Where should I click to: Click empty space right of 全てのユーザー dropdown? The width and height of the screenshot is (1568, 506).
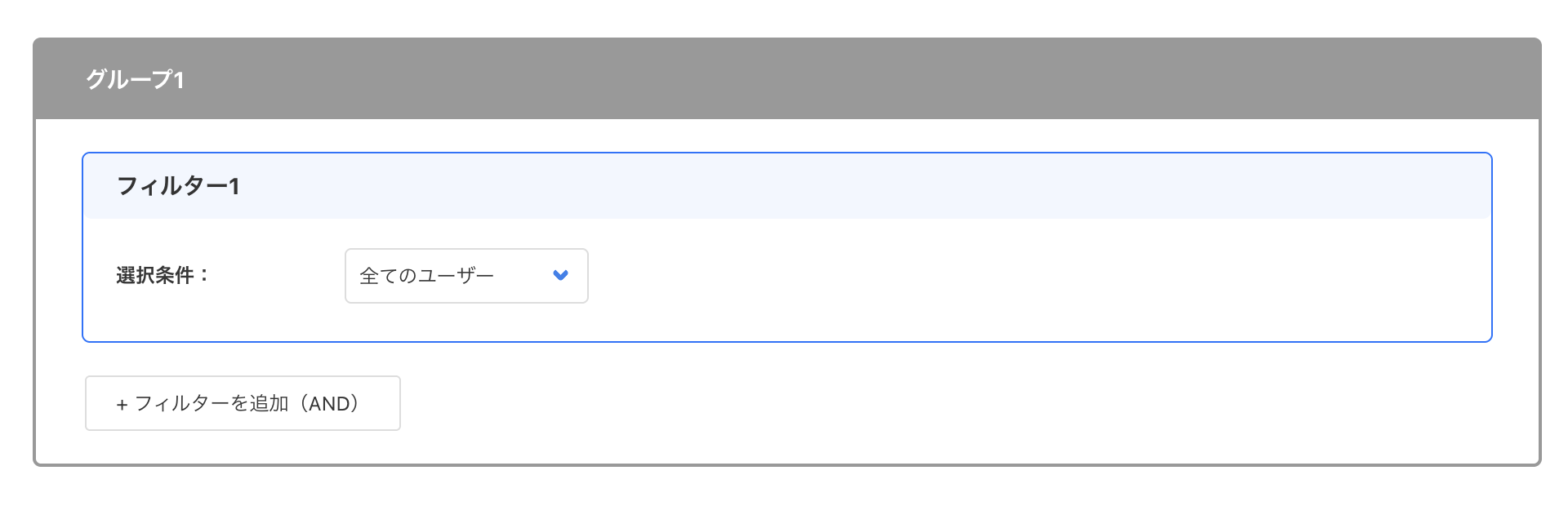(x=980, y=276)
